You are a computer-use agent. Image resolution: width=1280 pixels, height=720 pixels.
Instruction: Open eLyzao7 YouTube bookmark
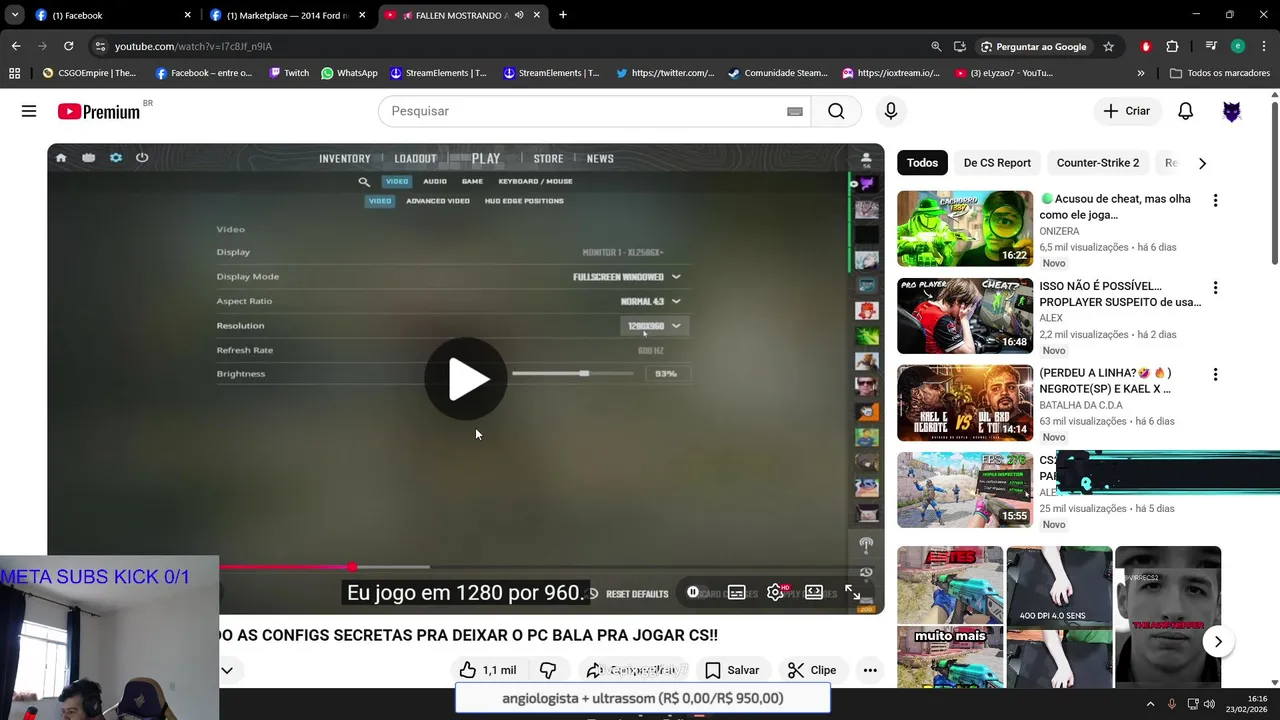point(1004,73)
